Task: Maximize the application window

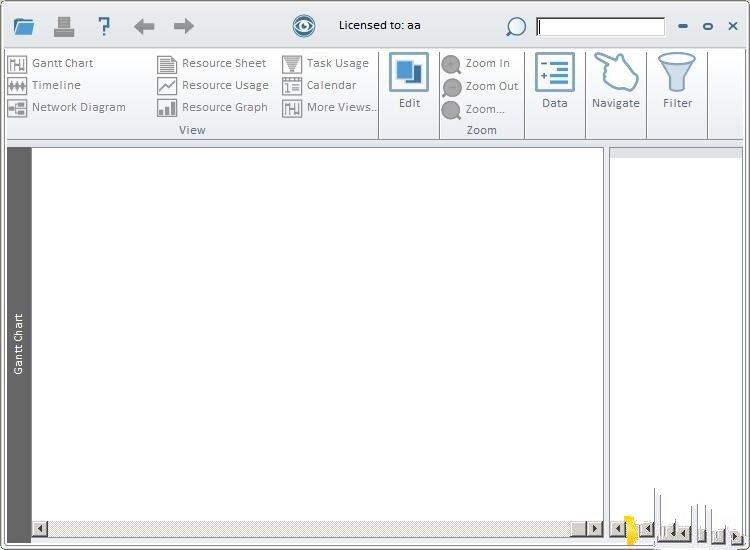Action: tap(708, 26)
